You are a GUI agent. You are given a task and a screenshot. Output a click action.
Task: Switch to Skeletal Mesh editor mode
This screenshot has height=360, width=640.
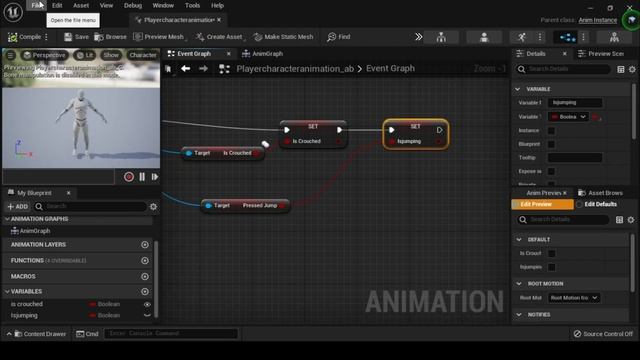coord(484,38)
